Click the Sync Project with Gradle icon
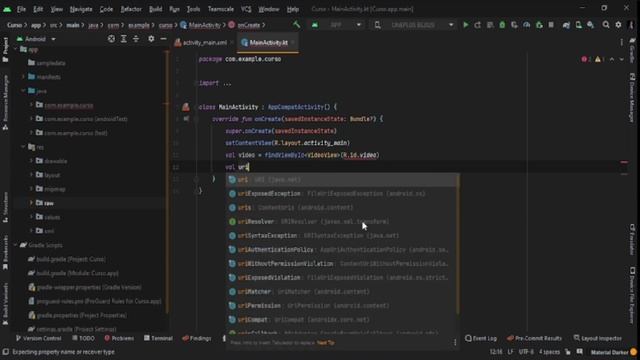The height and width of the screenshot is (360, 640). (566, 25)
